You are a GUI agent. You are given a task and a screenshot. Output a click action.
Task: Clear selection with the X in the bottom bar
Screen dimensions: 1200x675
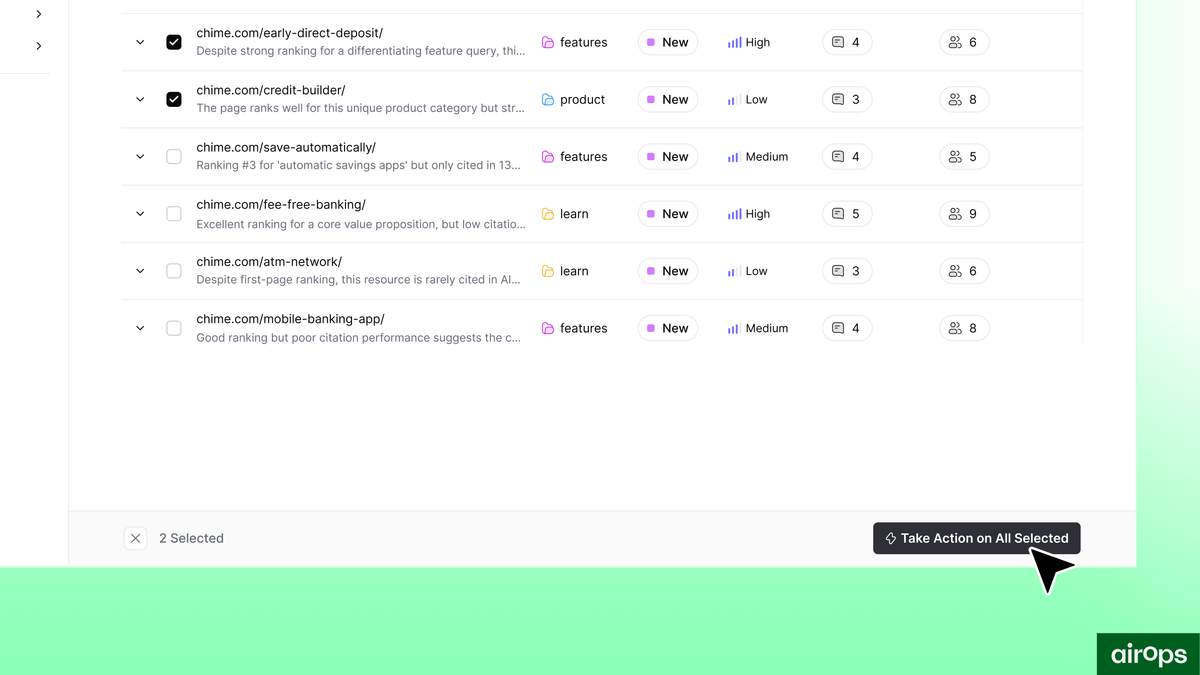(135, 538)
